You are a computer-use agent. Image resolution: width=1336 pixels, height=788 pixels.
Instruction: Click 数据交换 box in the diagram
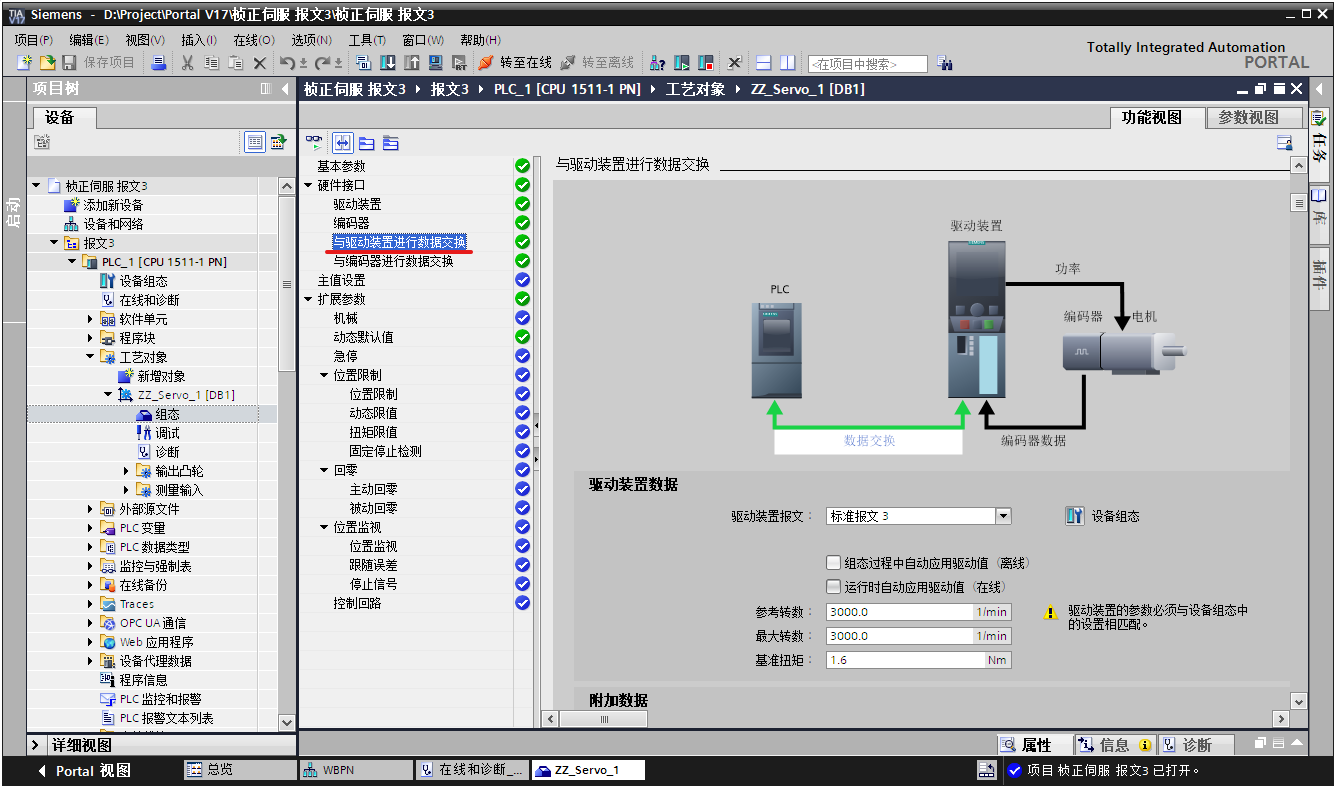click(x=869, y=441)
